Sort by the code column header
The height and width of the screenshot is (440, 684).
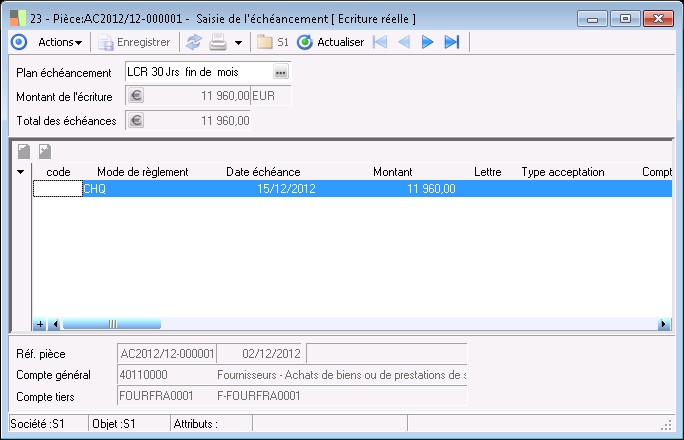(58, 172)
